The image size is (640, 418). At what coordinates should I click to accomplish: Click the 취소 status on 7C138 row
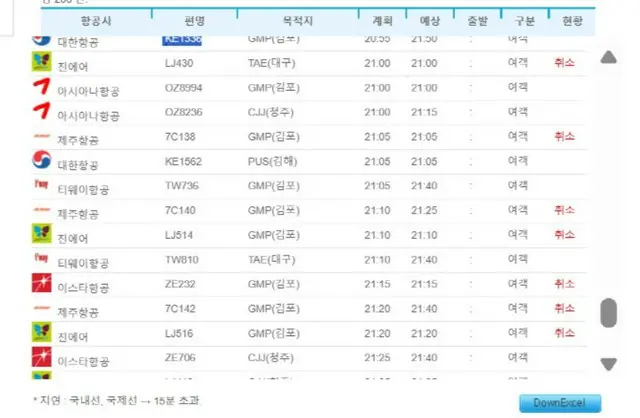tap(564, 136)
